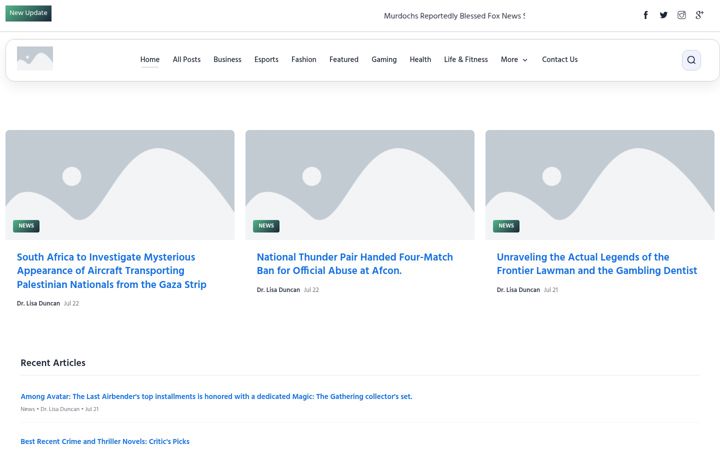Screen dimensions: 720x450
Task: Click the Murdochs Fox News ticker headline
Action: click(454, 16)
